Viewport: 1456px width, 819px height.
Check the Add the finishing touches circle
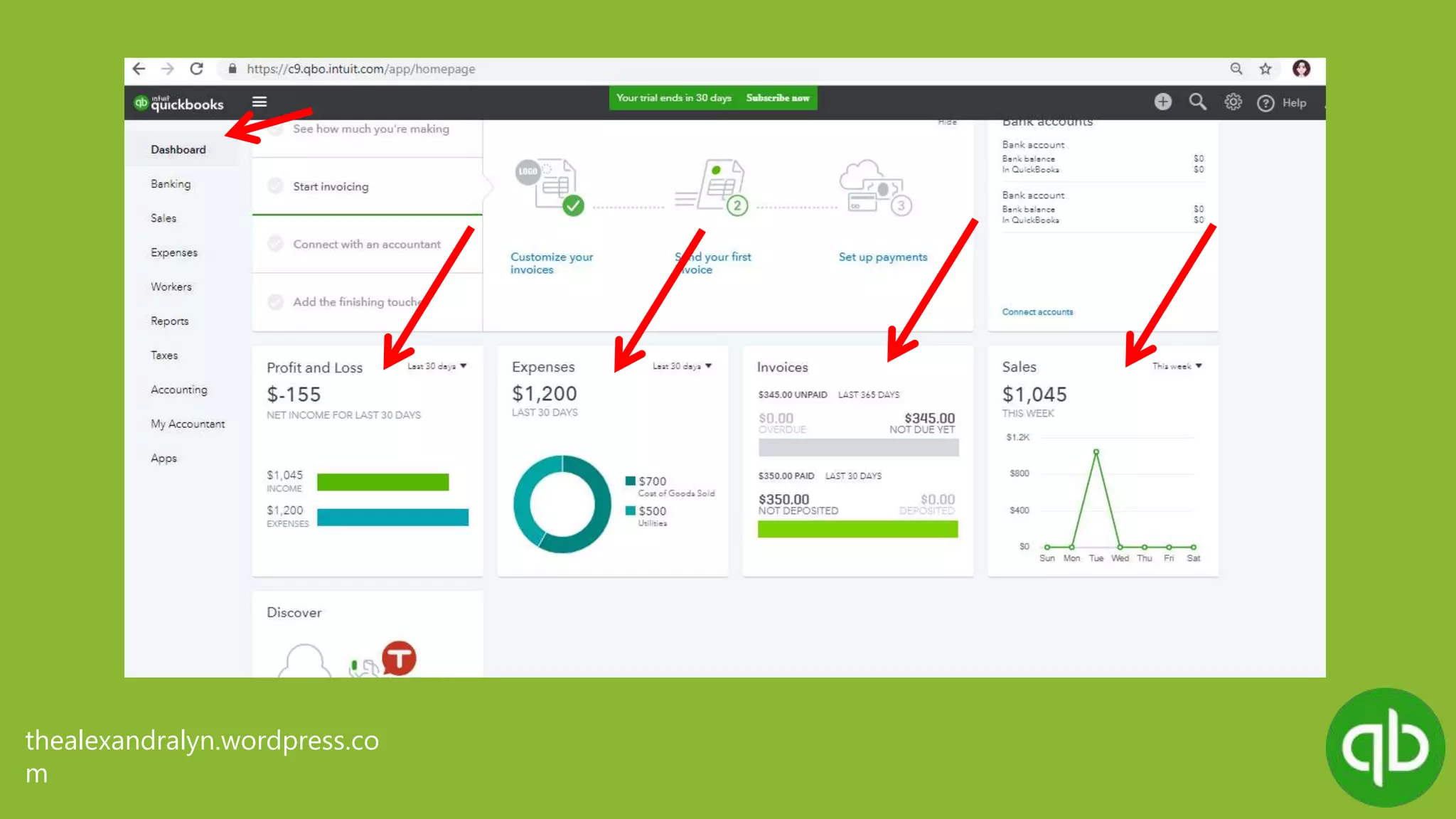(276, 301)
